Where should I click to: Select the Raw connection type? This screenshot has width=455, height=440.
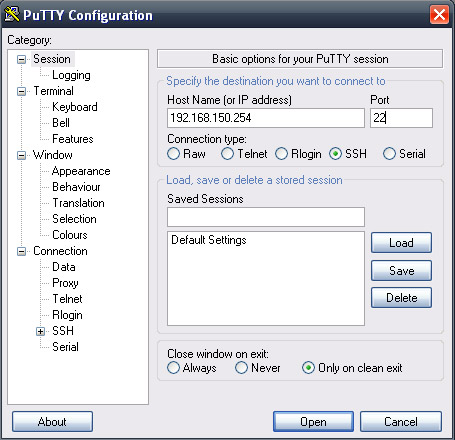(173, 154)
